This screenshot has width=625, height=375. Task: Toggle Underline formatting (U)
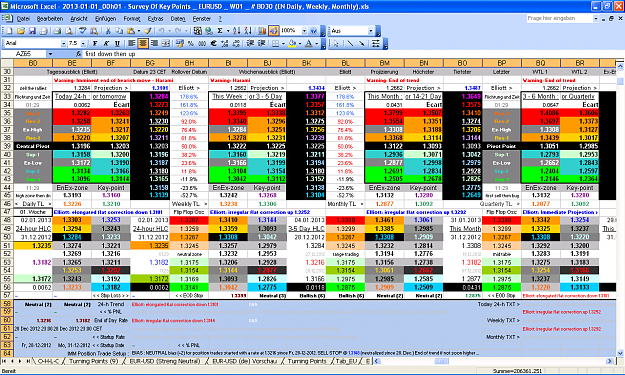pyautogui.click(x=117, y=43)
